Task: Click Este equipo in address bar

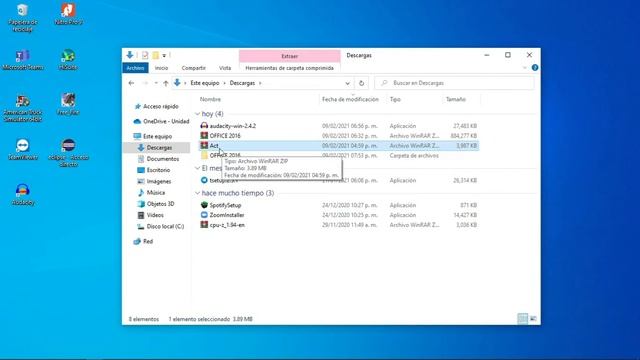Action: click(204, 83)
